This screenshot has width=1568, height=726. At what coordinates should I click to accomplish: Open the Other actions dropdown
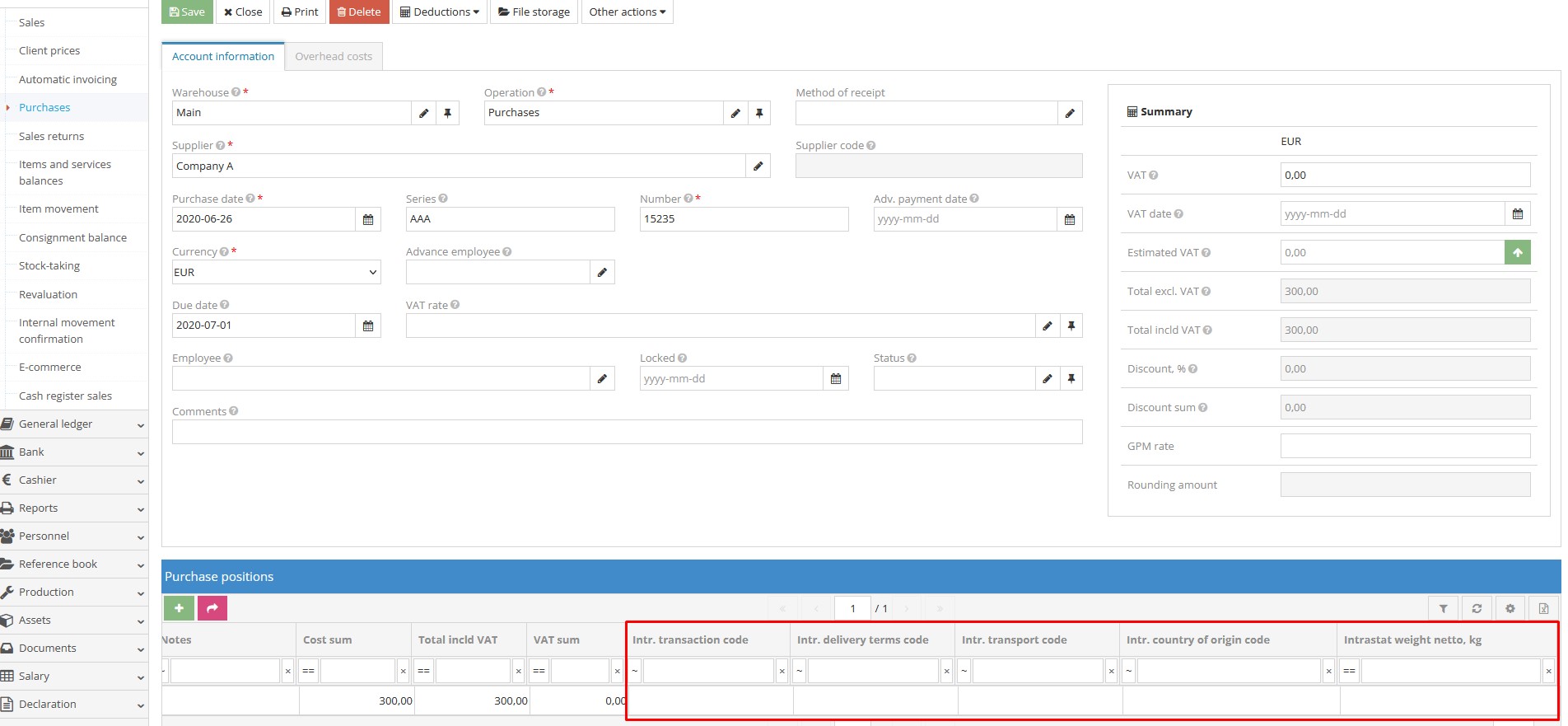click(x=627, y=12)
